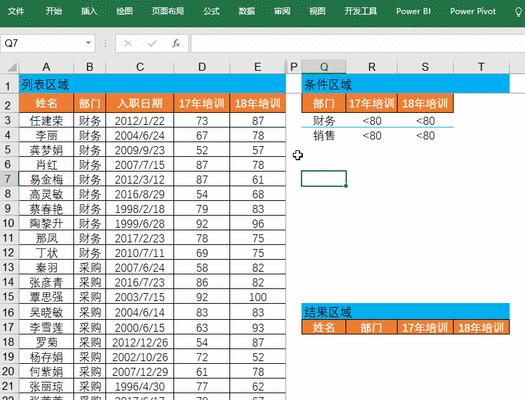This screenshot has width=525, height=400.
Task: Open the 数据 ribbon tab
Action: [x=247, y=11]
